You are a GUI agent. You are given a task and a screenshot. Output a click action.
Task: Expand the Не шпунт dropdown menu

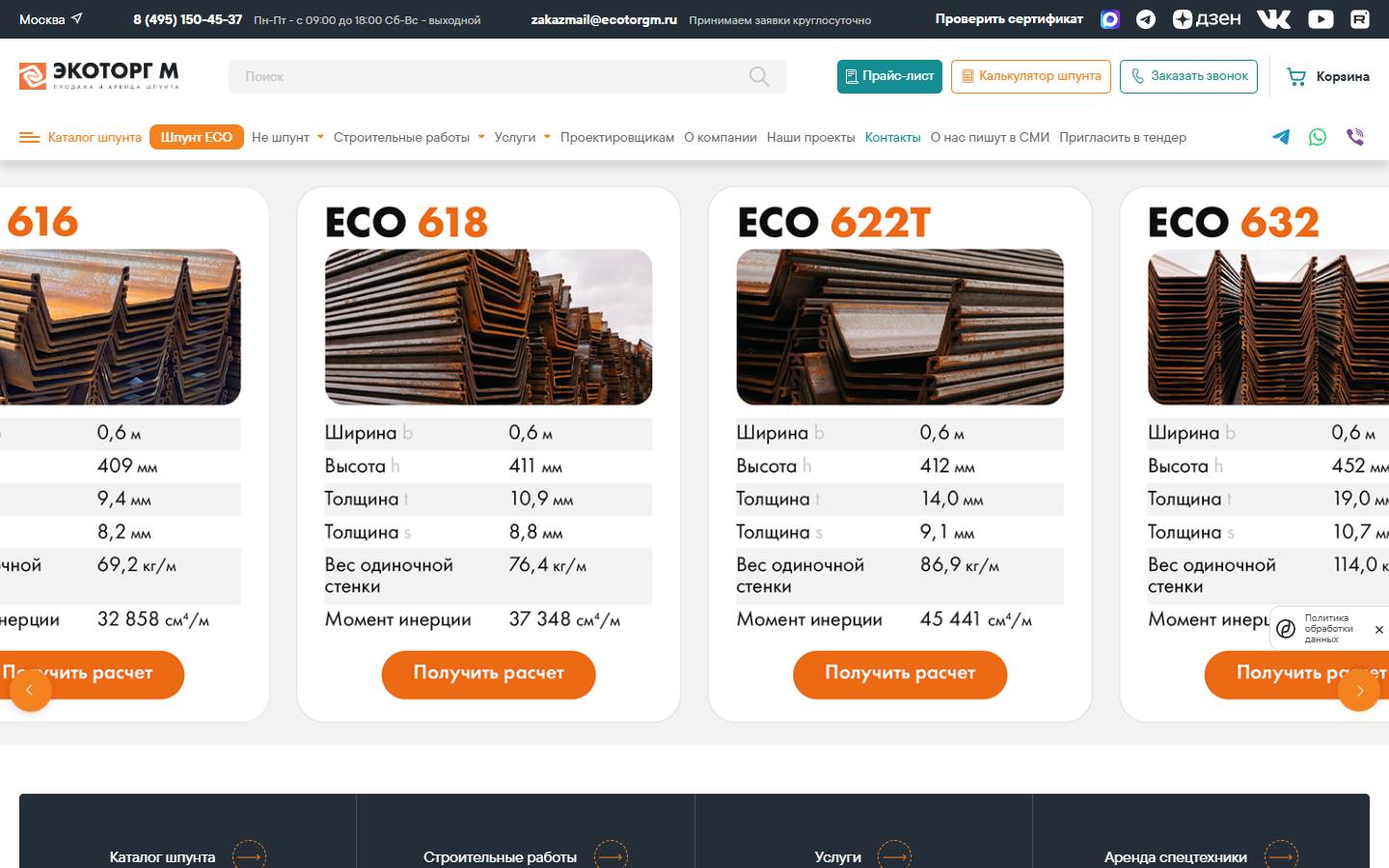tap(287, 137)
